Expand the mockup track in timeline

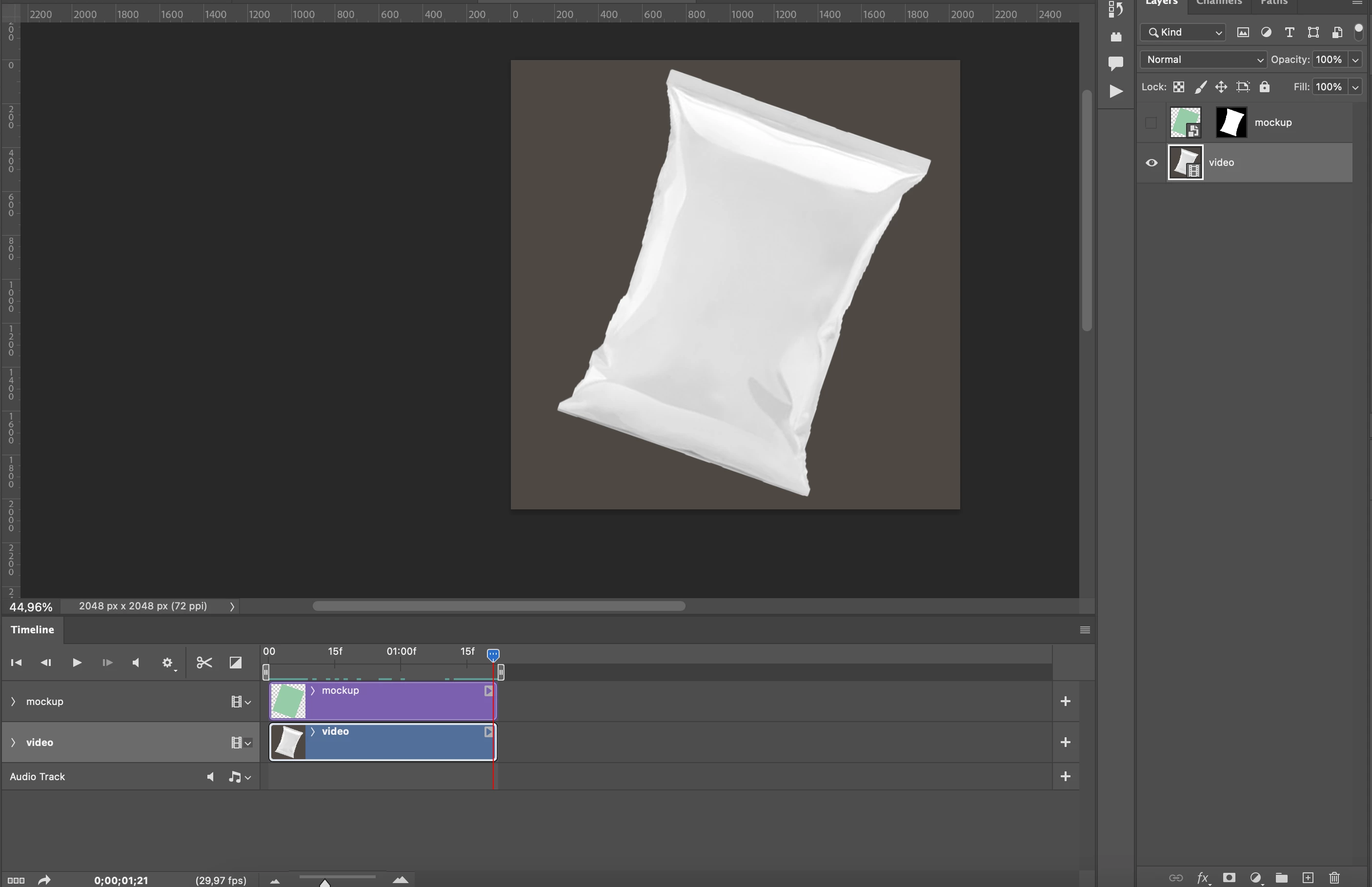click(13, 701)
